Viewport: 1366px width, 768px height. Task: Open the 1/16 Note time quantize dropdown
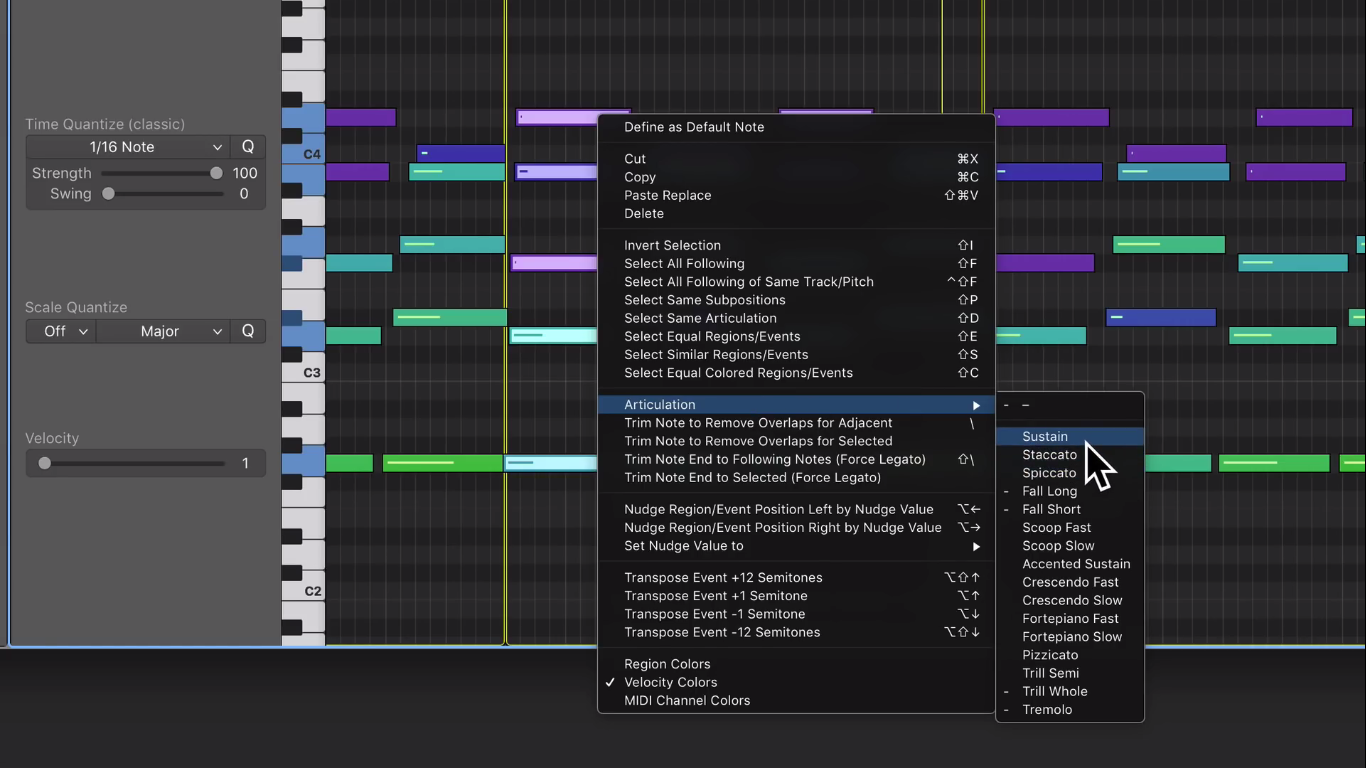[x=128, y=147]
